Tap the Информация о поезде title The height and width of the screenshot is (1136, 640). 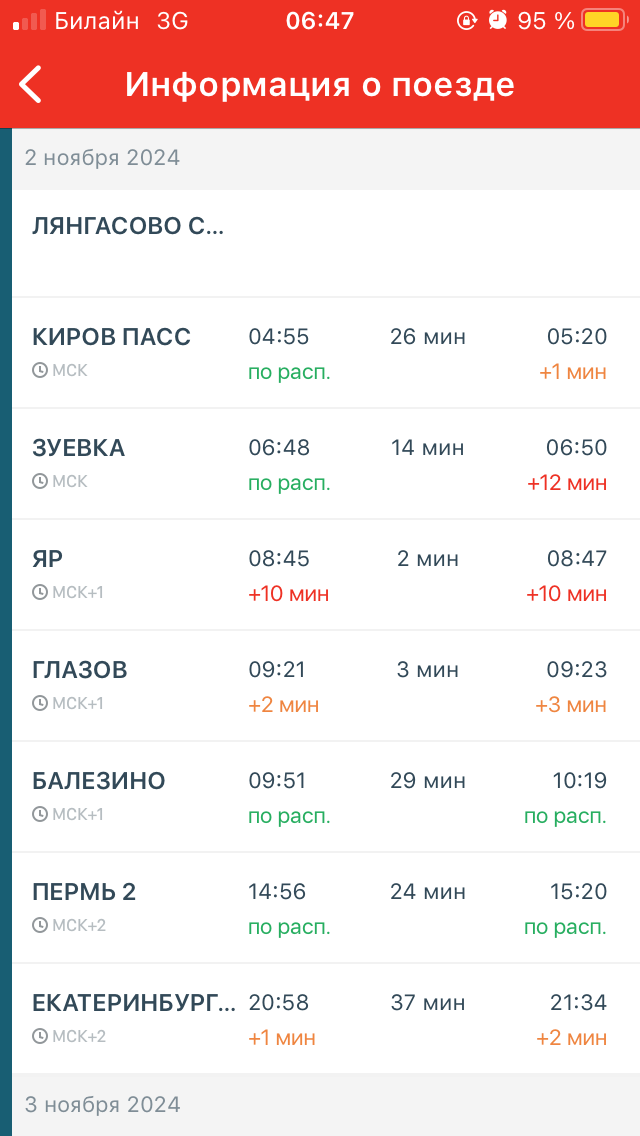[x=320, y=85]
